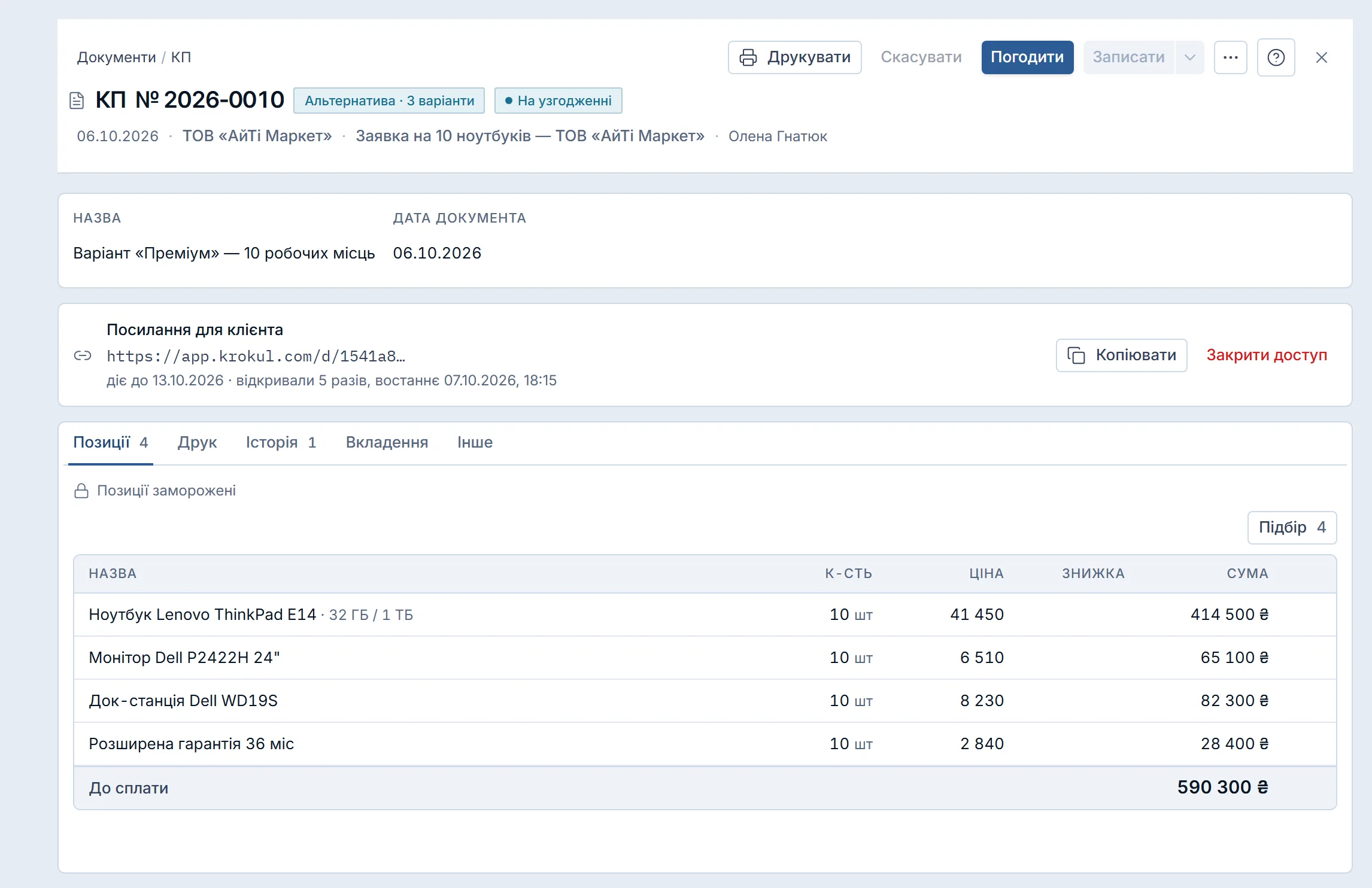Click the К-СТЬ column header
This screenshot has width=1372, height=888.
coord(848,574)
